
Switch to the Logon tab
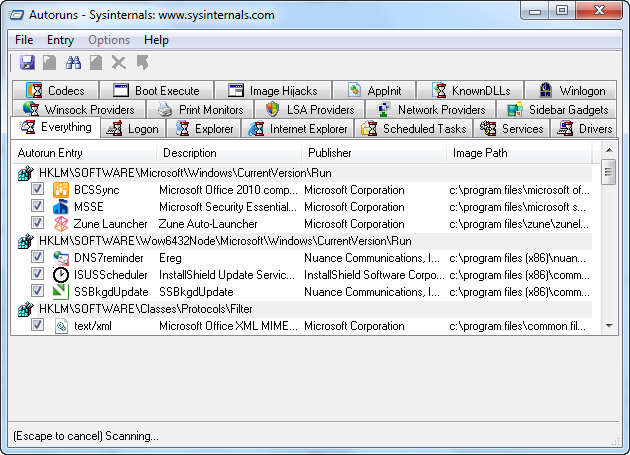(x=133, y=129)
